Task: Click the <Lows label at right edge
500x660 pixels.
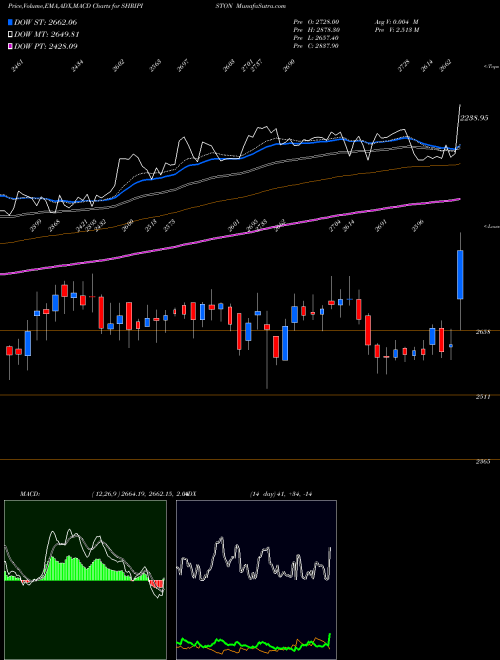Action: (491, 226)
